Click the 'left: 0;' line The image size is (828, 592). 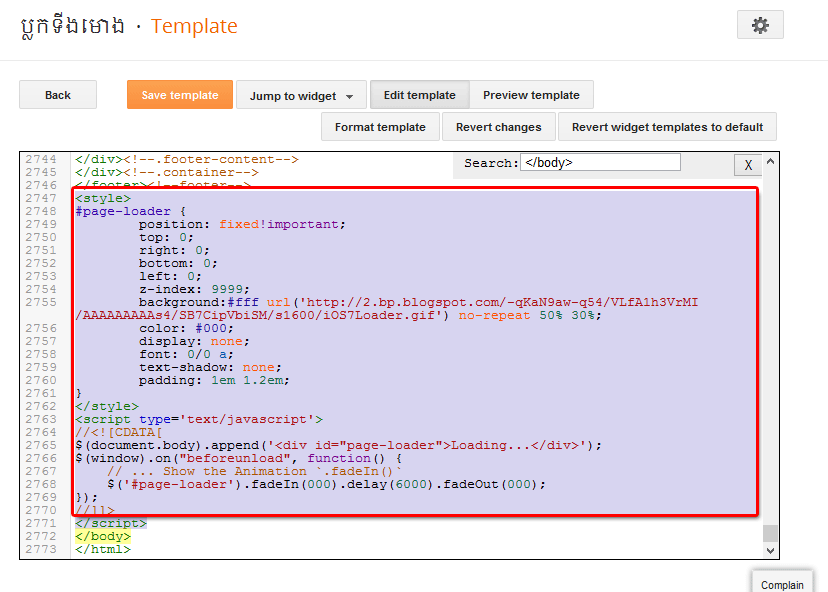click(x=170, y=277)
